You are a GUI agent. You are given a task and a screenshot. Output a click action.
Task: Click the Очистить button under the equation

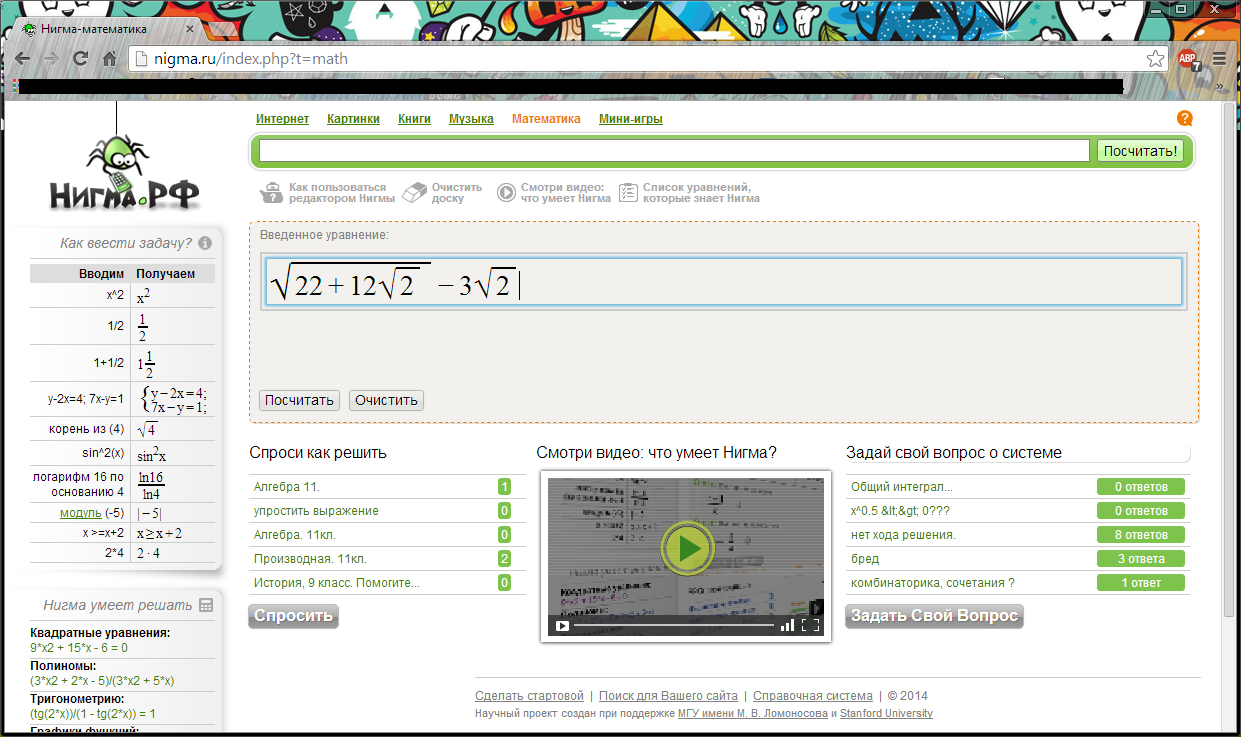pos(386,400)
